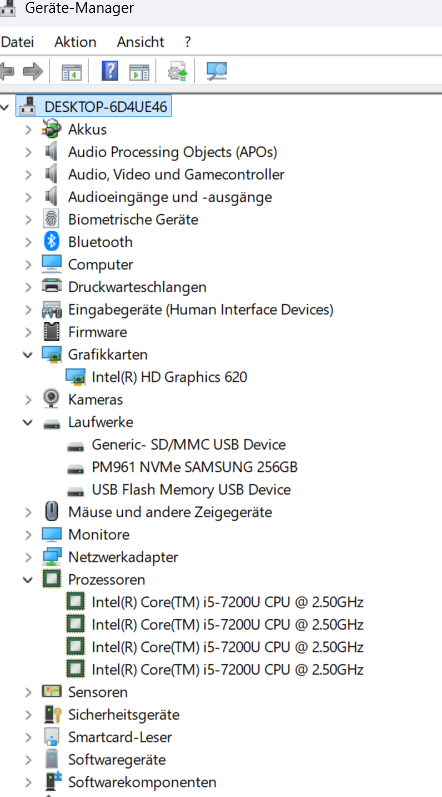
Task: Expand the Akkus category
Action: (x=28, y=130)
